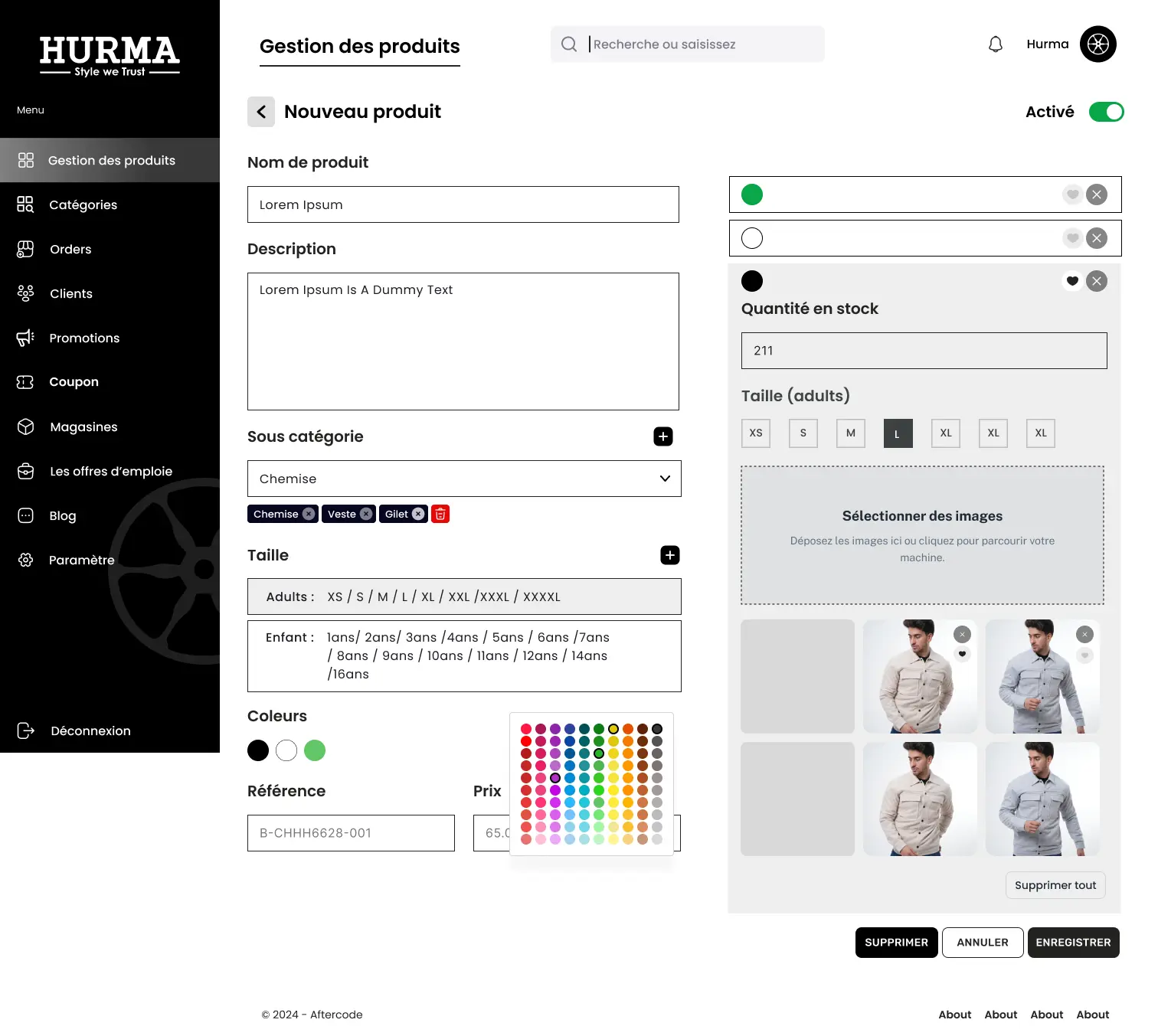Image resolution: width=1158 pixels, height=1036 pixels.
Task: Favorite the white color variant with heart
Action: [x=1072, y=238]
